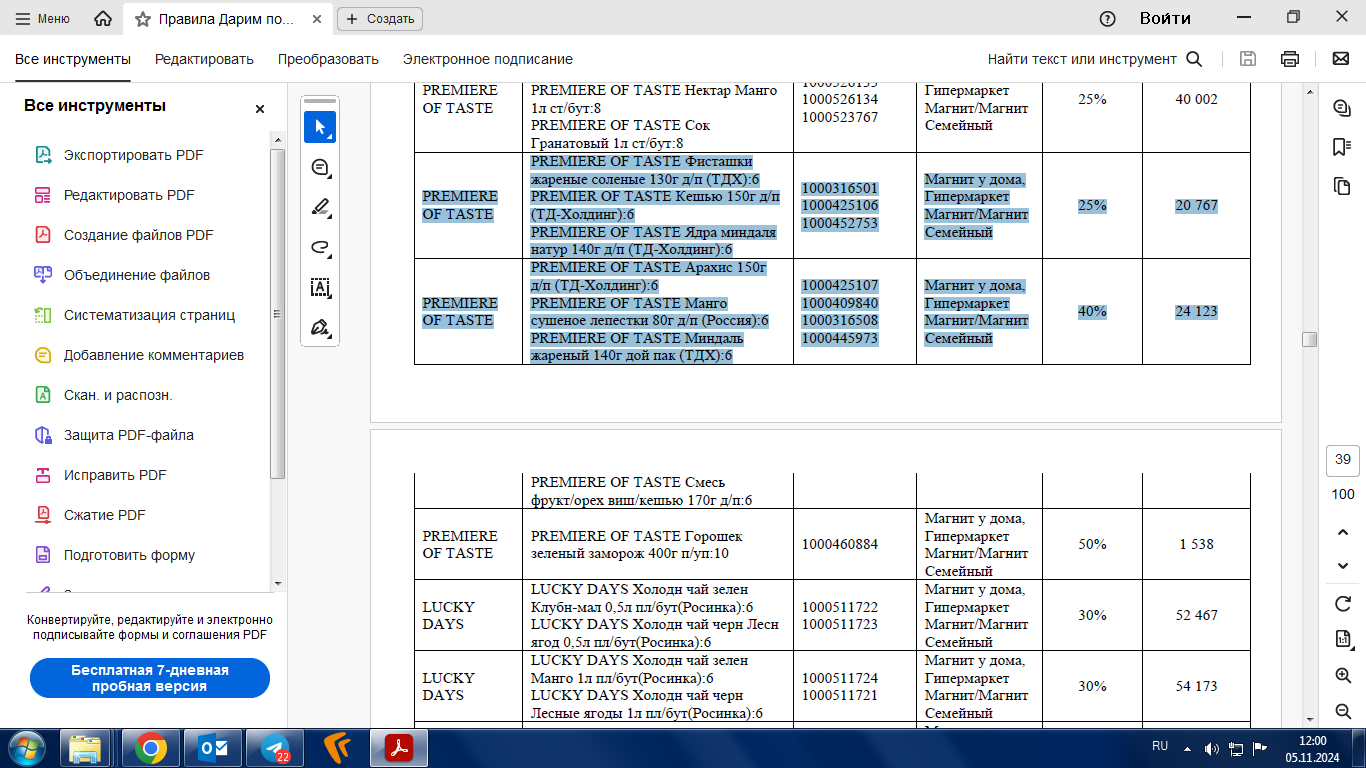This screenshot has width=1366, height=768.
Task: Open the Редактировать PDF tool
Action: point(129,195)
